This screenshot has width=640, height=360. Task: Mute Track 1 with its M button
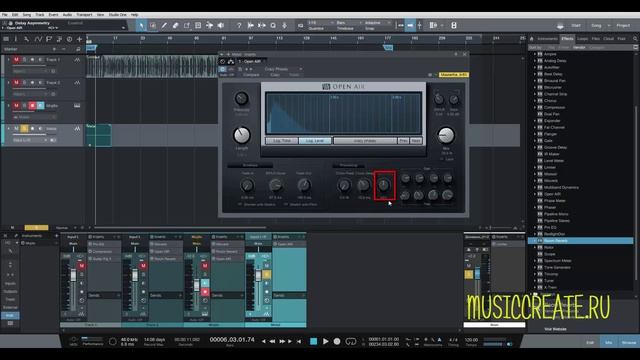pyautogui.click(x=16, y=60)
